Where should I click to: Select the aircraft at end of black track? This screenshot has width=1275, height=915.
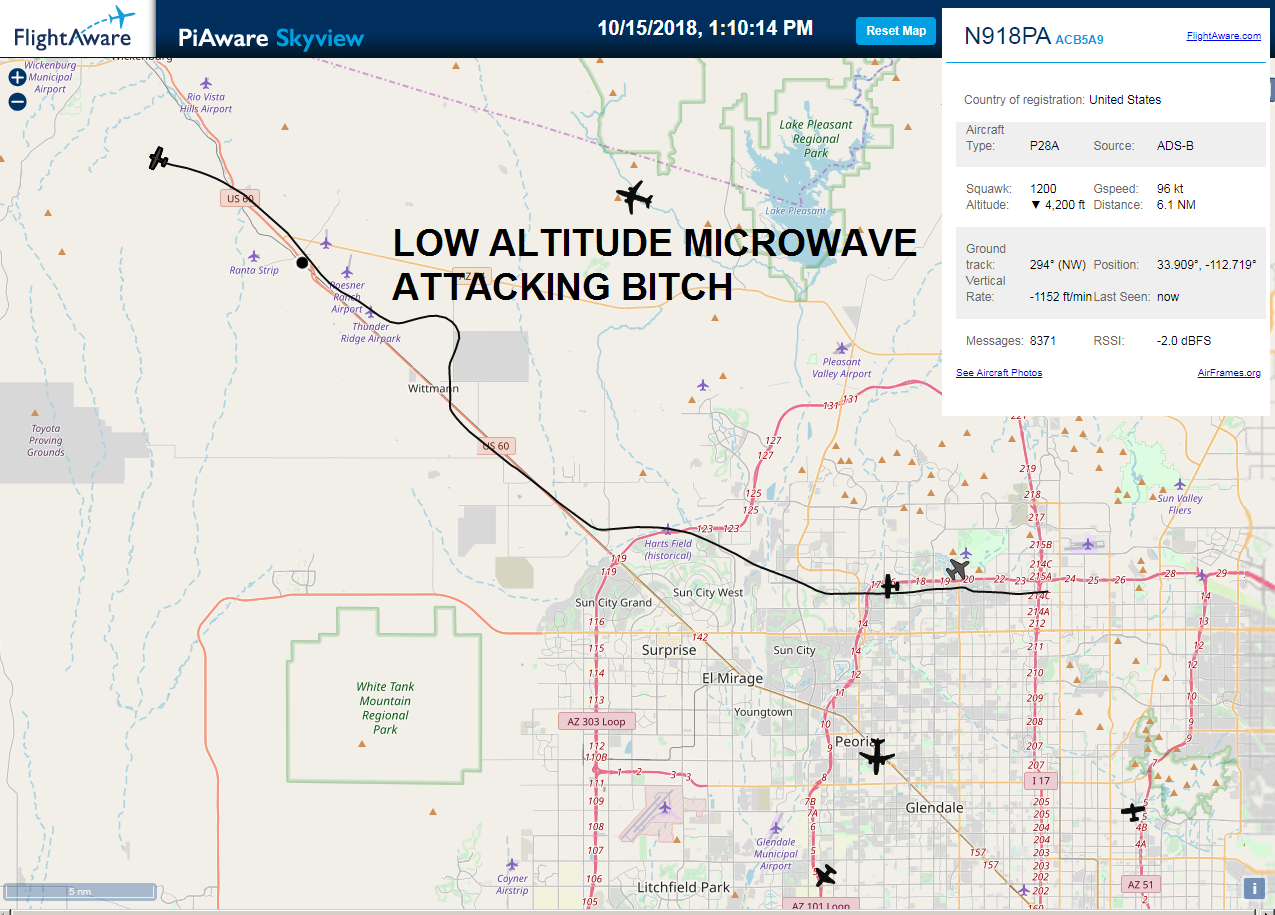(x=158, y=158)
